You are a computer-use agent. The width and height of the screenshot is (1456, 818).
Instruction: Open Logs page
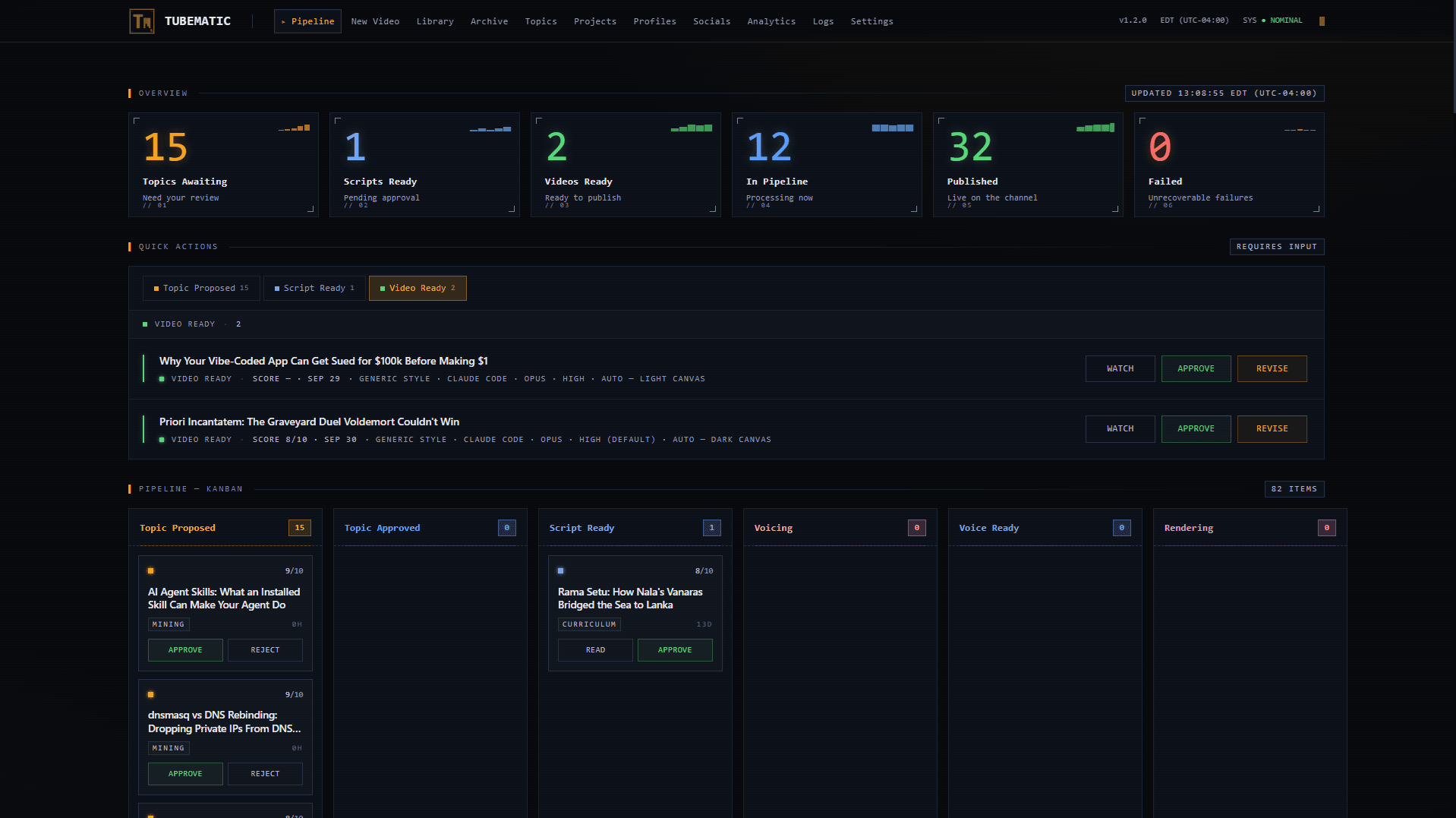click(x=823, y=21)
